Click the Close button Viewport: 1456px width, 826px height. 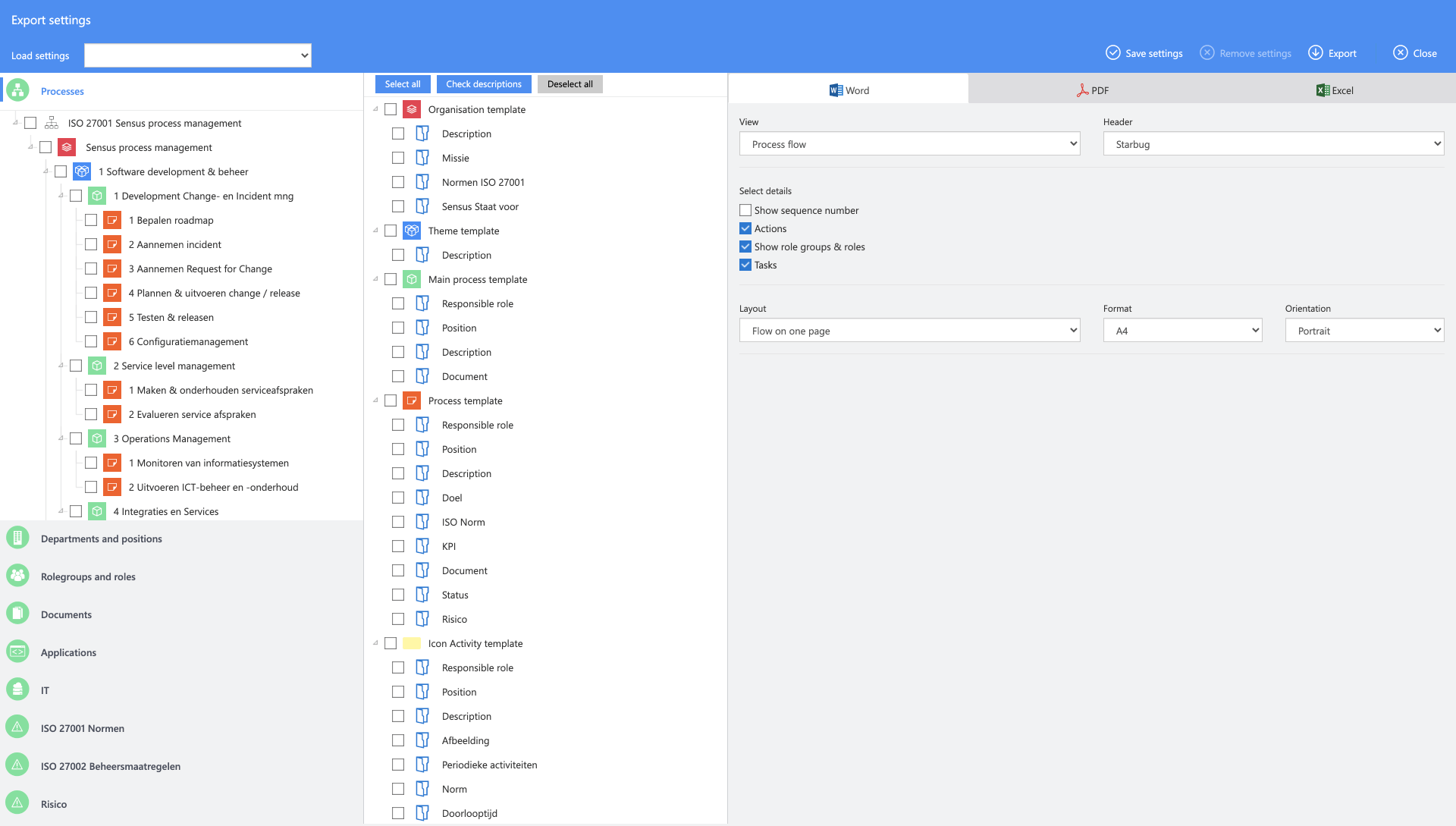[1415, 53]
